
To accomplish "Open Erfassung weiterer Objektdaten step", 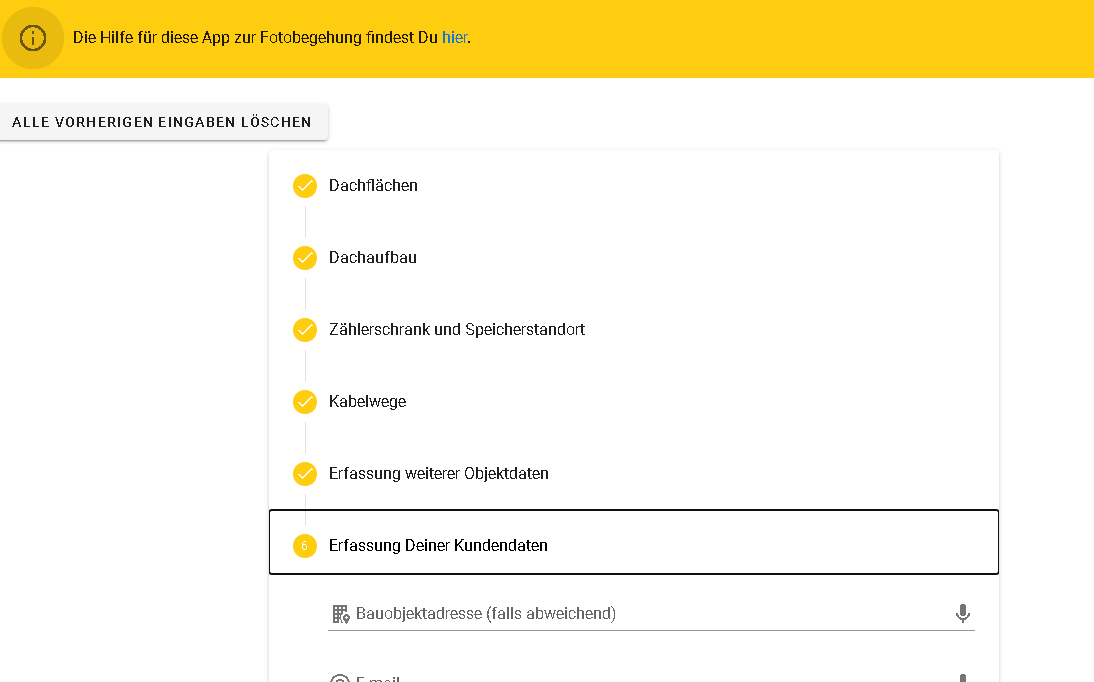I will (438, 474).
